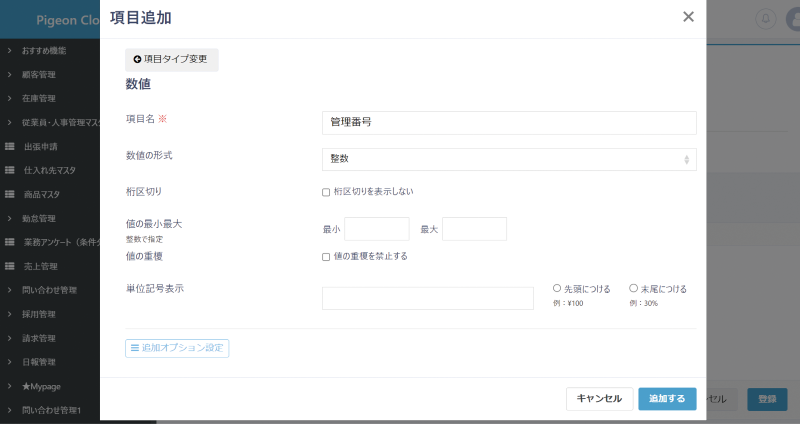Image resolution: width=800 pixels, height=424 pixels.
Task: Enable 桁区切りを表示しない checkbox
Action: click(x=326, y=192)
